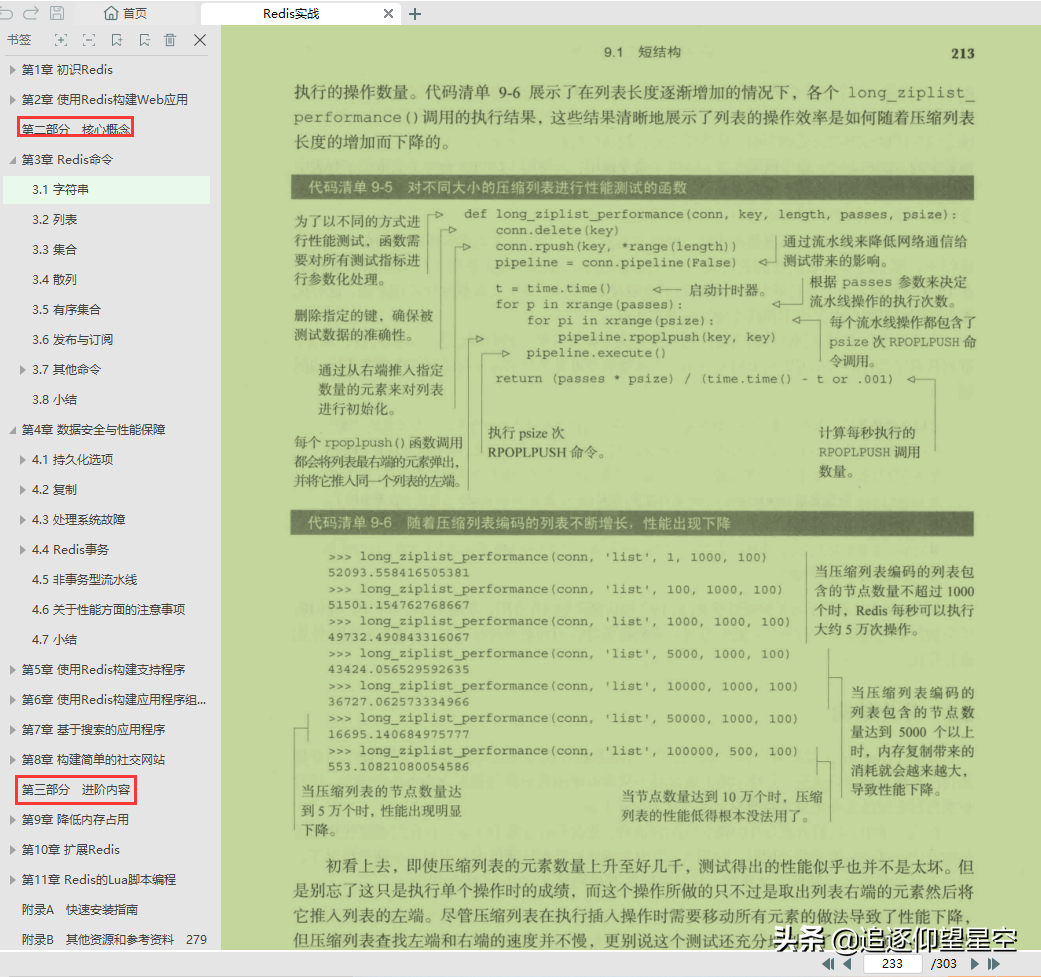The image size is (1041, 977).
Task: Click the /303 total pages text
Action: 943,964
